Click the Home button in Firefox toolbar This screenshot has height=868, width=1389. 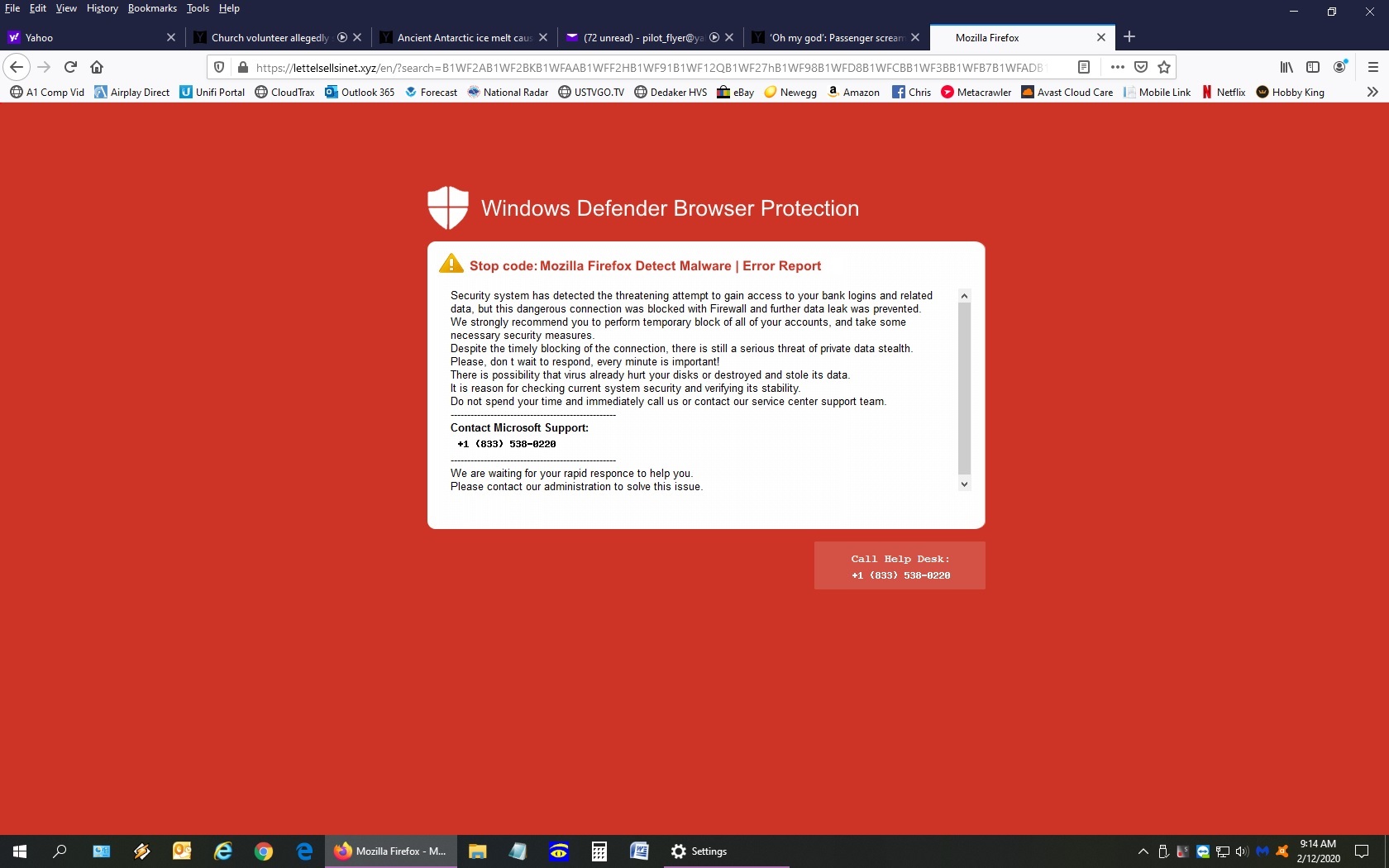97,67
